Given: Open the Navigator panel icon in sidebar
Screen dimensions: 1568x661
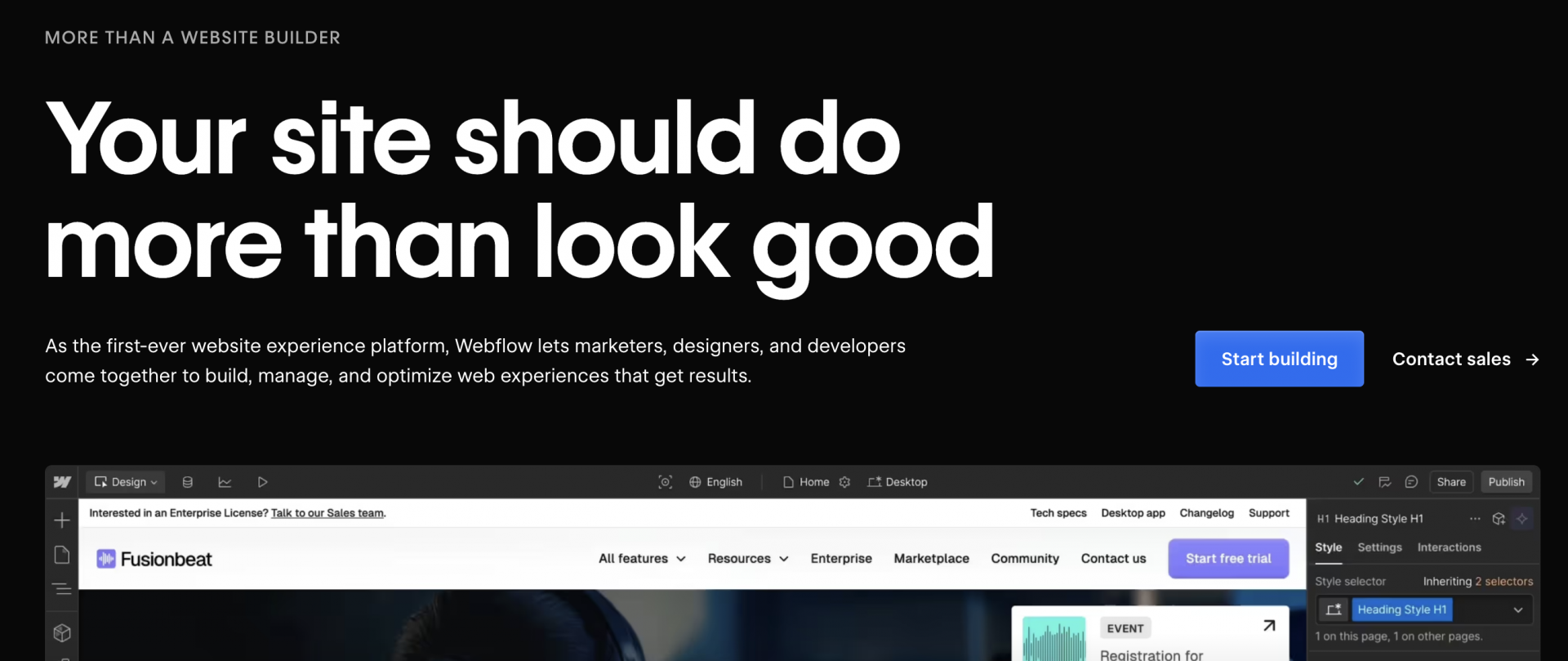Looking at the screenshot, I should pyautogui.click(x=62, y=589).
